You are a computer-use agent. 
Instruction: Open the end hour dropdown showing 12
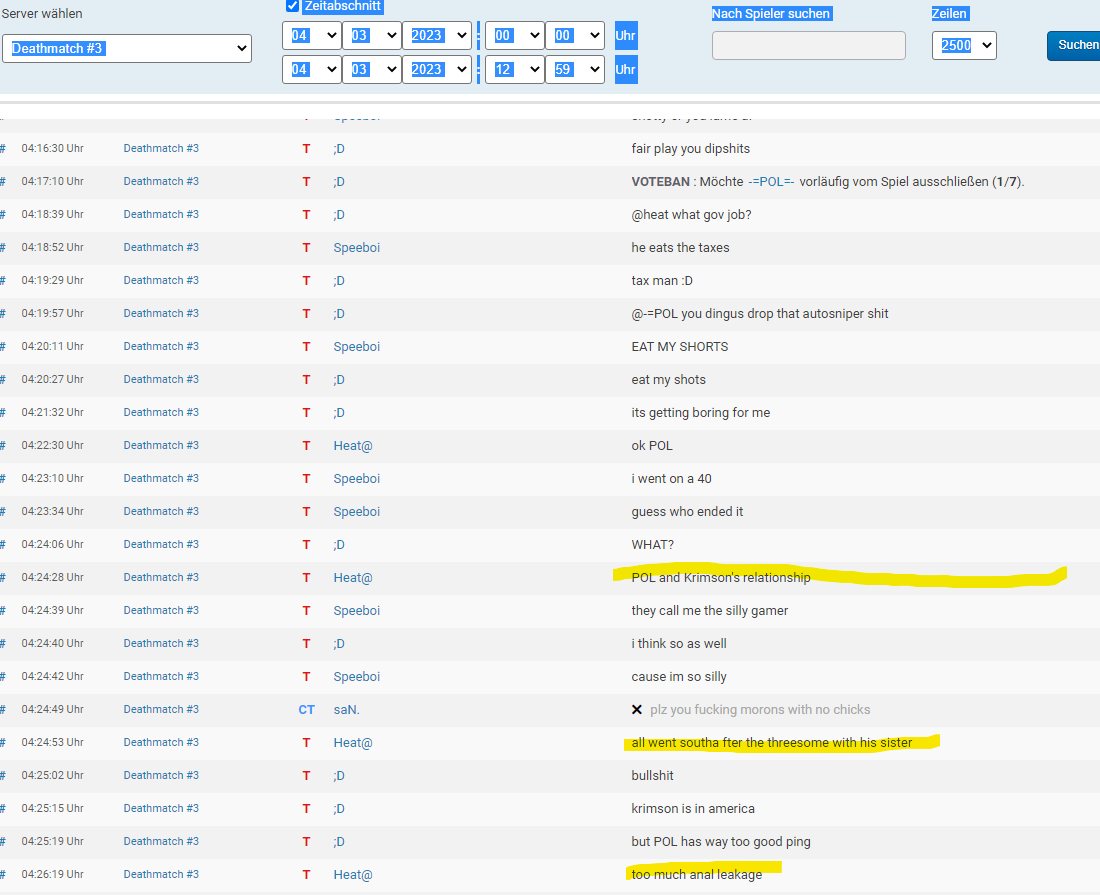514,70
